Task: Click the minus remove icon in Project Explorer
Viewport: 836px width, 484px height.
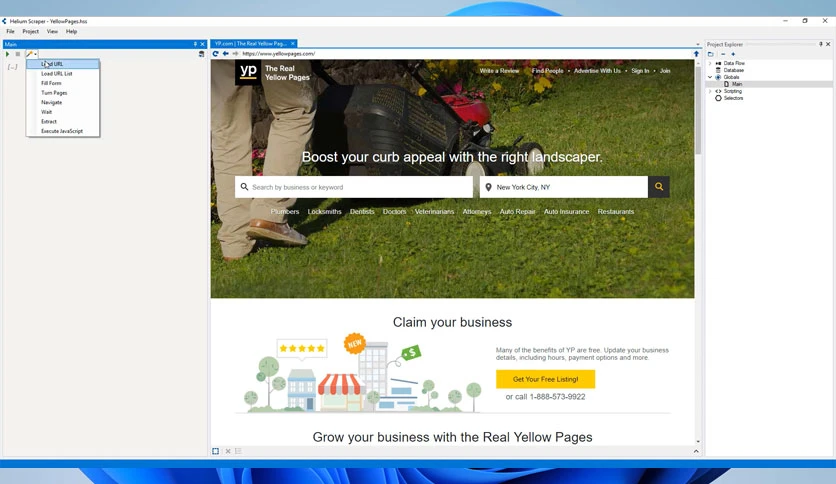Action: (723, 54)
